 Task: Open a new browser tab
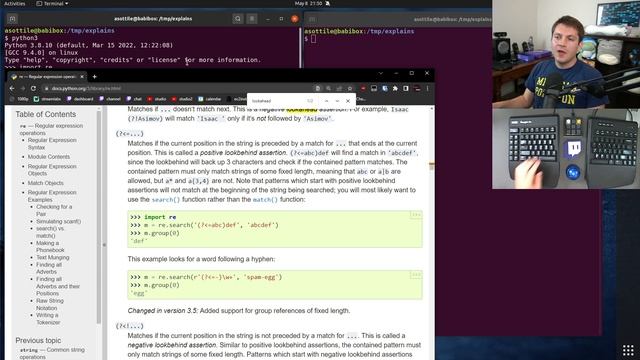pyautogui.click(x=95, y=76)
